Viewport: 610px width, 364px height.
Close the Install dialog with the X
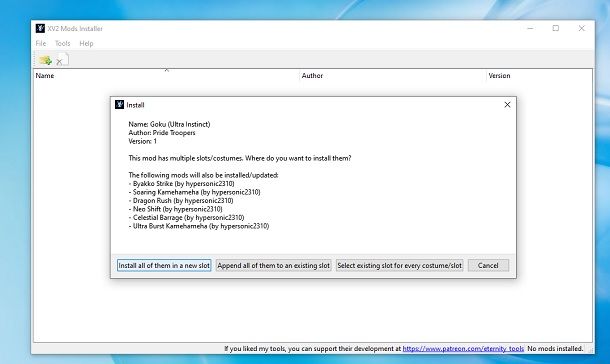coord(507,105)
